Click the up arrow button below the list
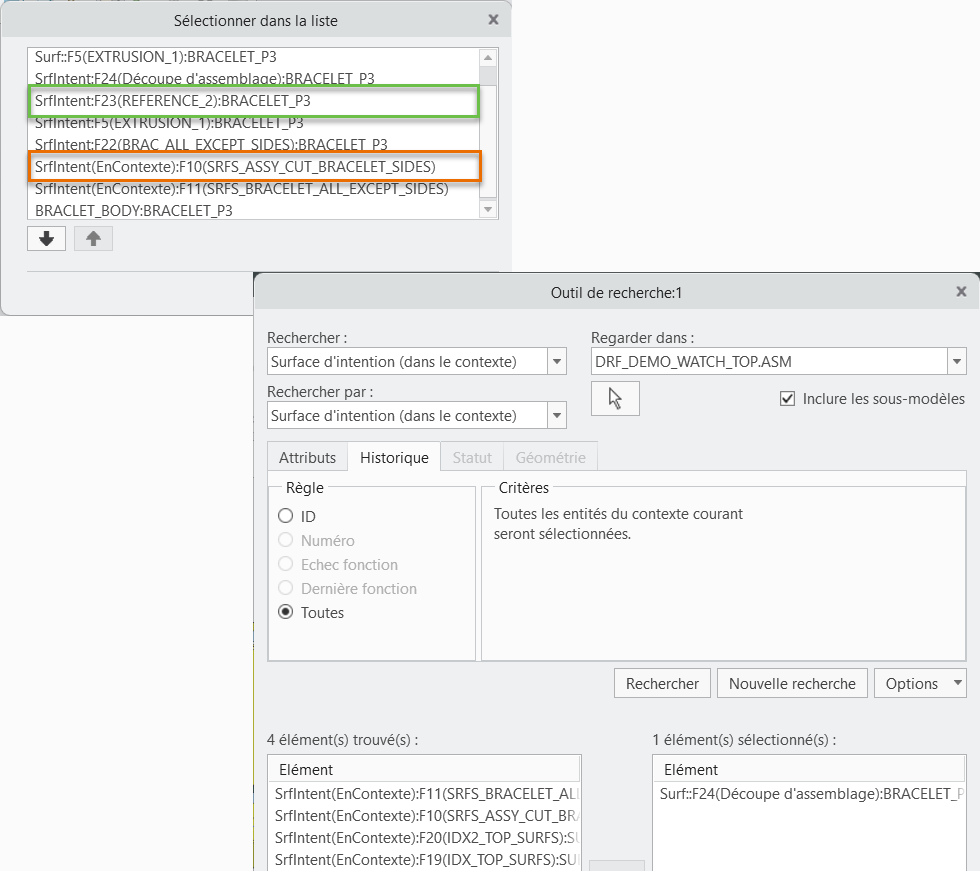This screenshot has width=980, height=871. (x=93, y=239)
